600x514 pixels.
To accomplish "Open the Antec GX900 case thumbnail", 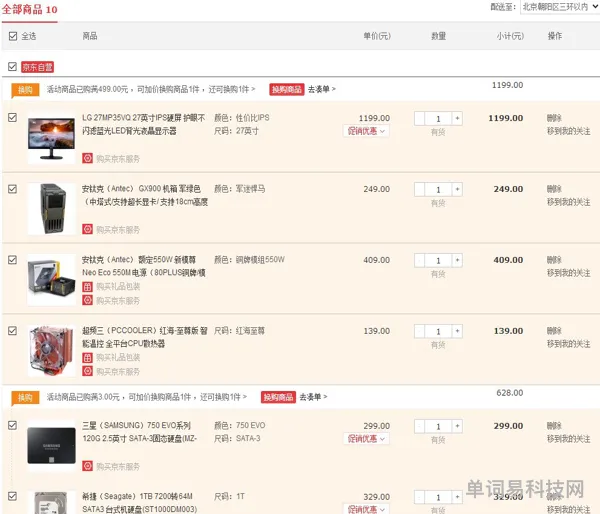I will click(52, 209).
